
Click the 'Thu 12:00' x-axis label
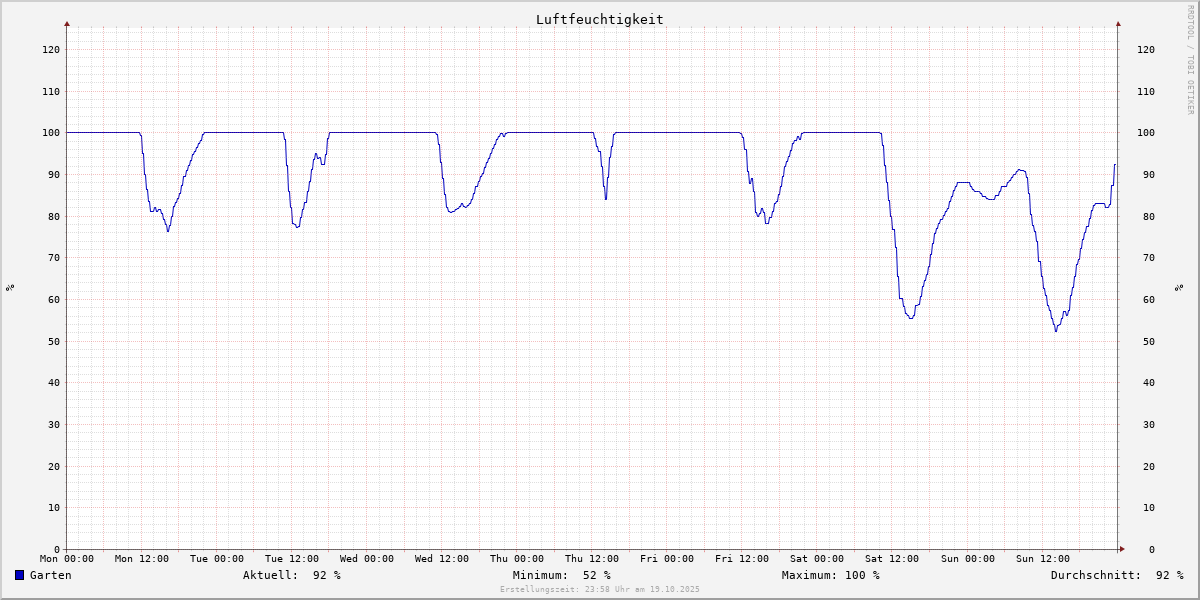pyautogui.click(x=592, y=559)
